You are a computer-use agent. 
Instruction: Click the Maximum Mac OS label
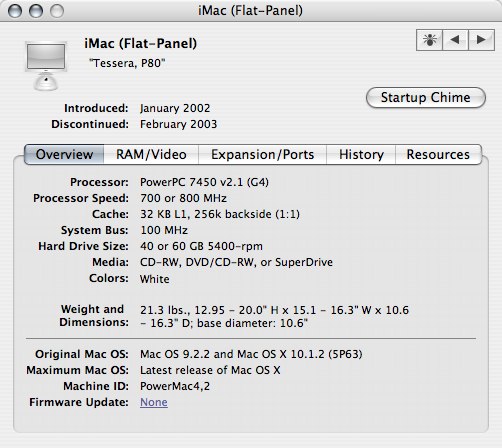coord(77,370)
